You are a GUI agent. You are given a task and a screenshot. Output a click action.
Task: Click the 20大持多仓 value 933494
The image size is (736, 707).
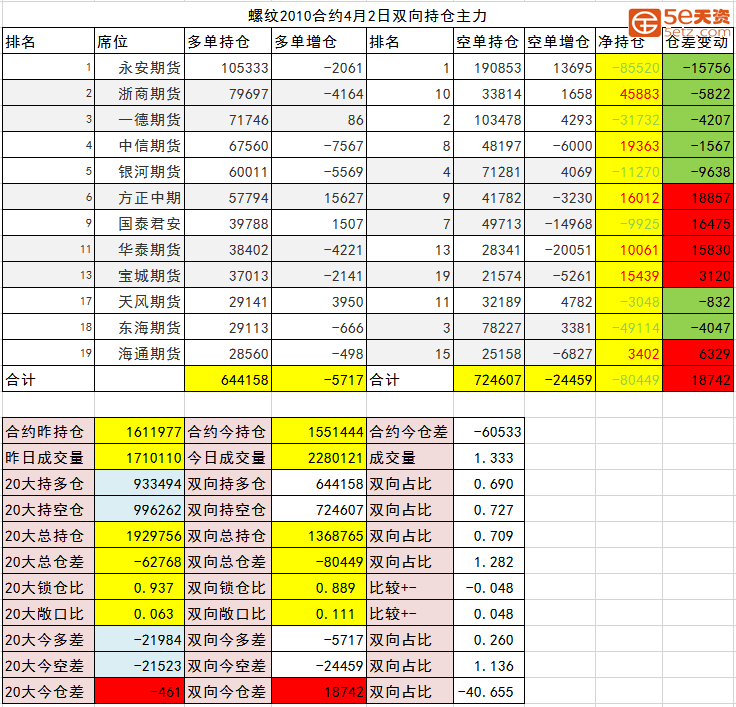click(x=139, y=483)
